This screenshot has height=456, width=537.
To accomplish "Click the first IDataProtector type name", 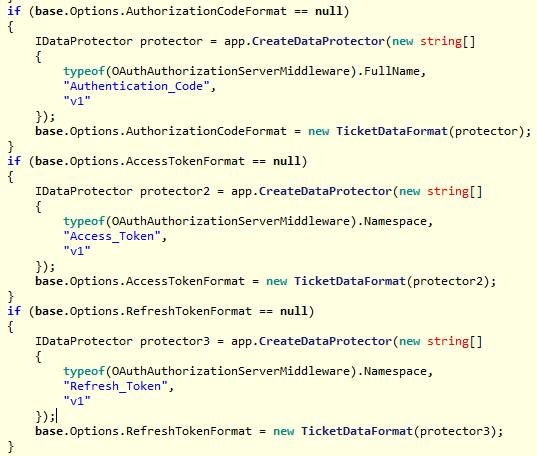I will click(x=84, y=41).
